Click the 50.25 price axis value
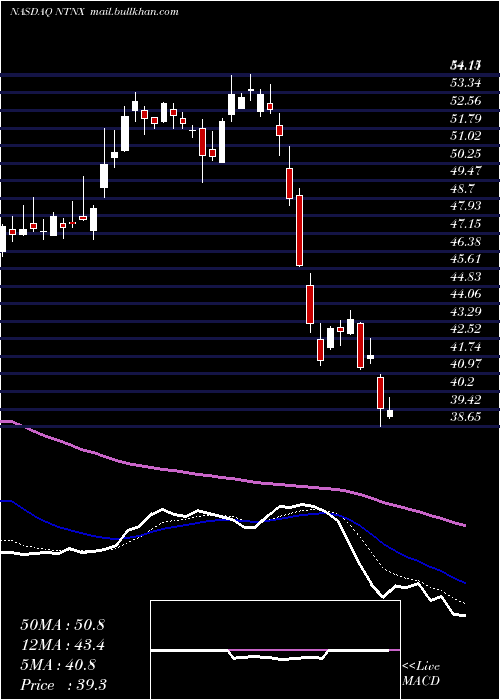 465,154
